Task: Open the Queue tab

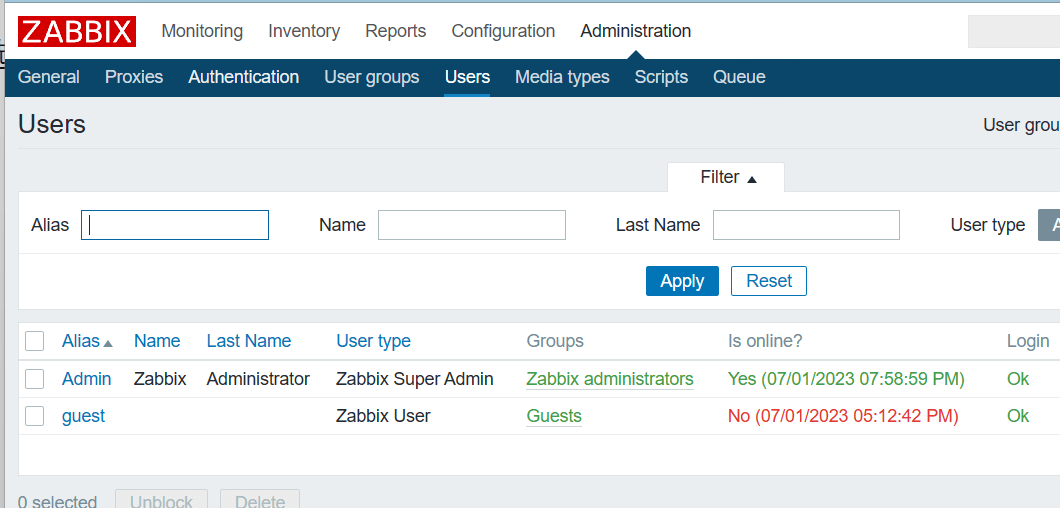Action: point(739,77)
